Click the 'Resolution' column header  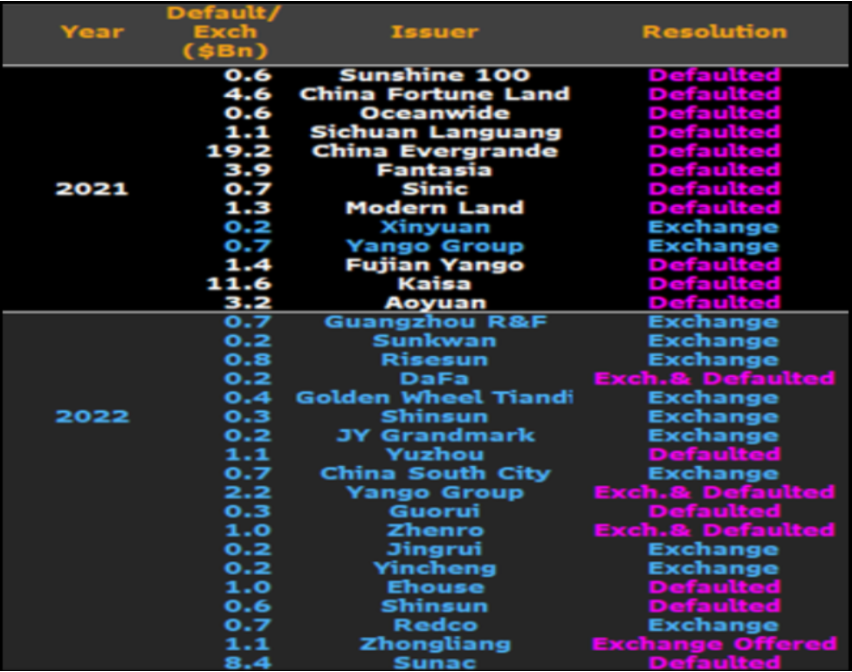click(x=715, y=32)
